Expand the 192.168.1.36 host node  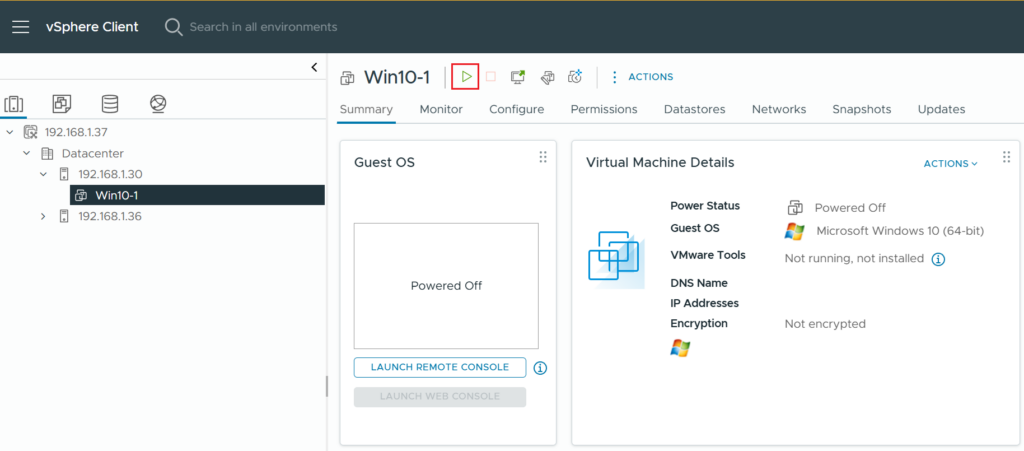44,216
